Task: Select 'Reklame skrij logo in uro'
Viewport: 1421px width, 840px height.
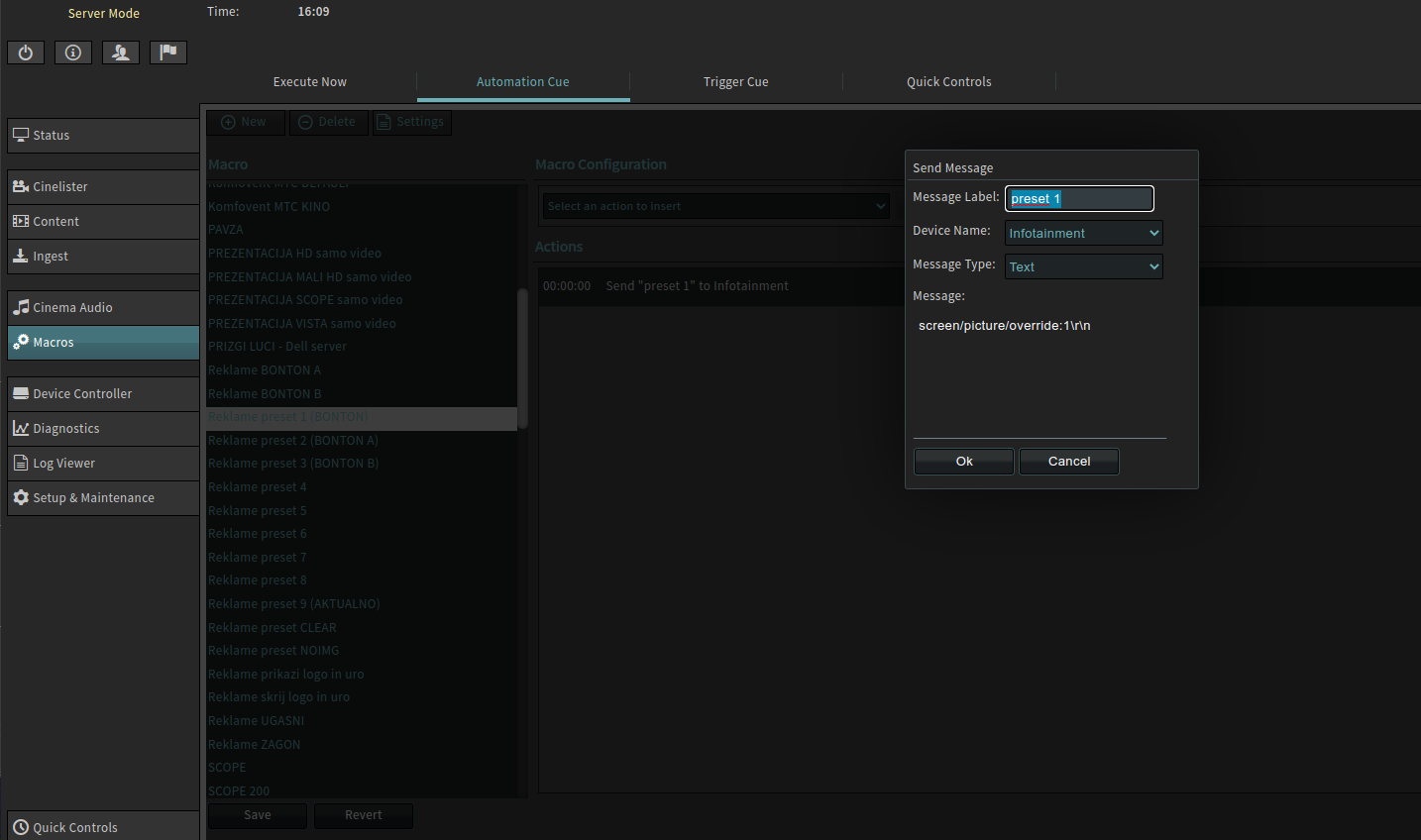Action: pyautogui.click(x=362, y=697)
